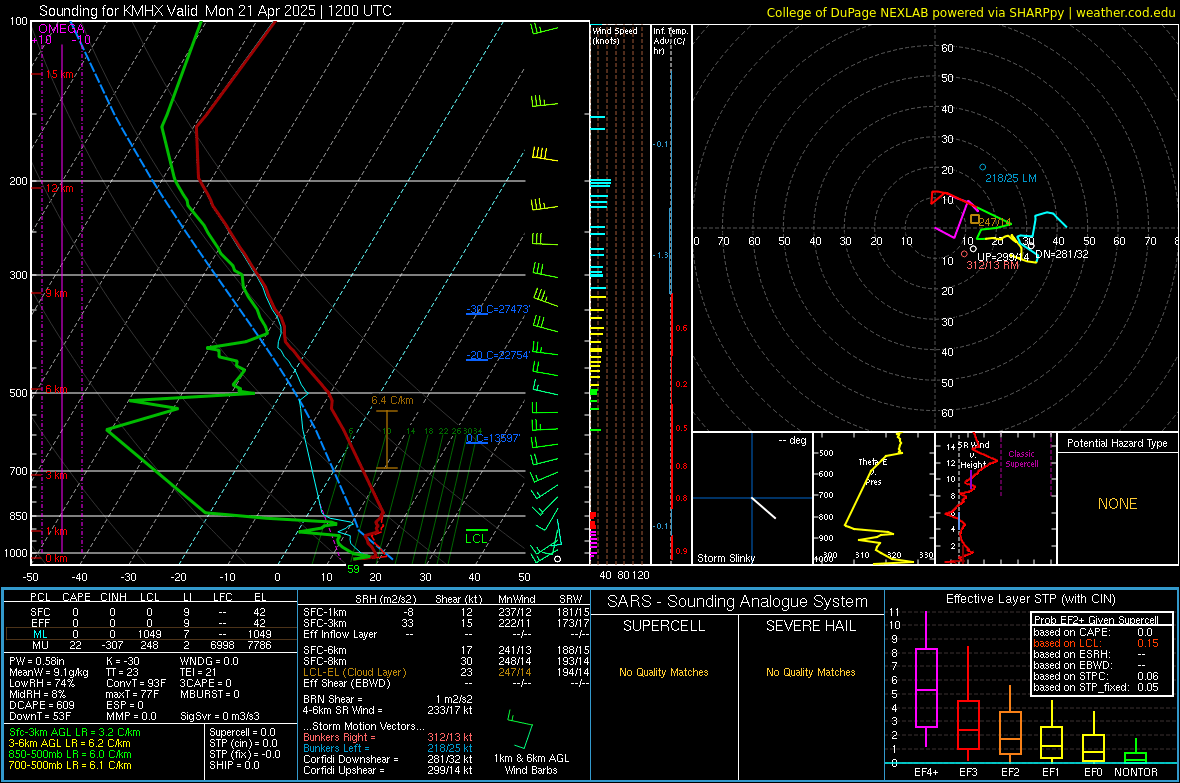Screen dimensions: 1180x783
Task: Select the DN=281/32 hodograph label
Action: tap(1062, 254)
